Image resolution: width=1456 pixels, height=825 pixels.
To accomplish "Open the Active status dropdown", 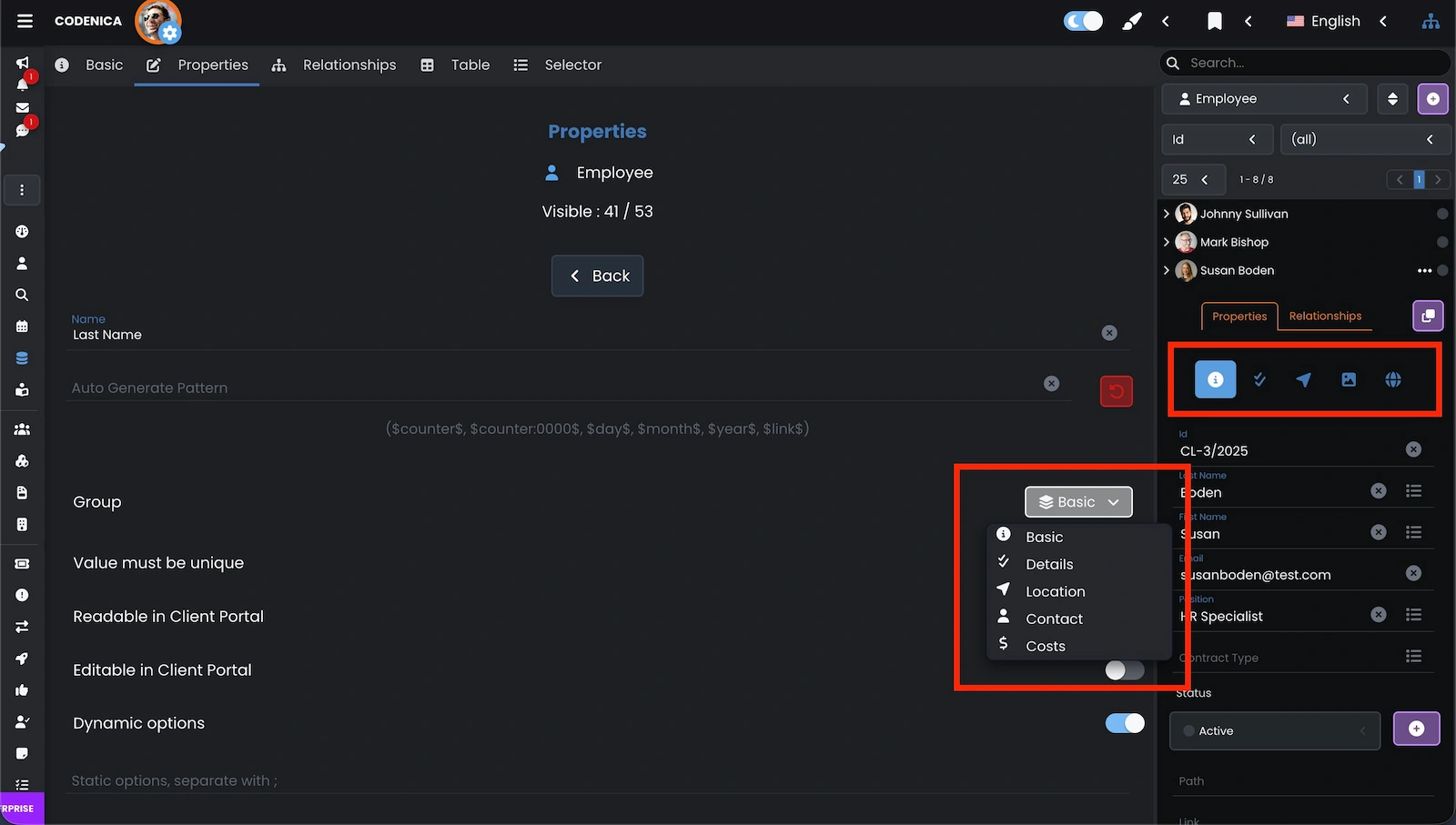I will pyautogui.click(x=1274, y=731).
